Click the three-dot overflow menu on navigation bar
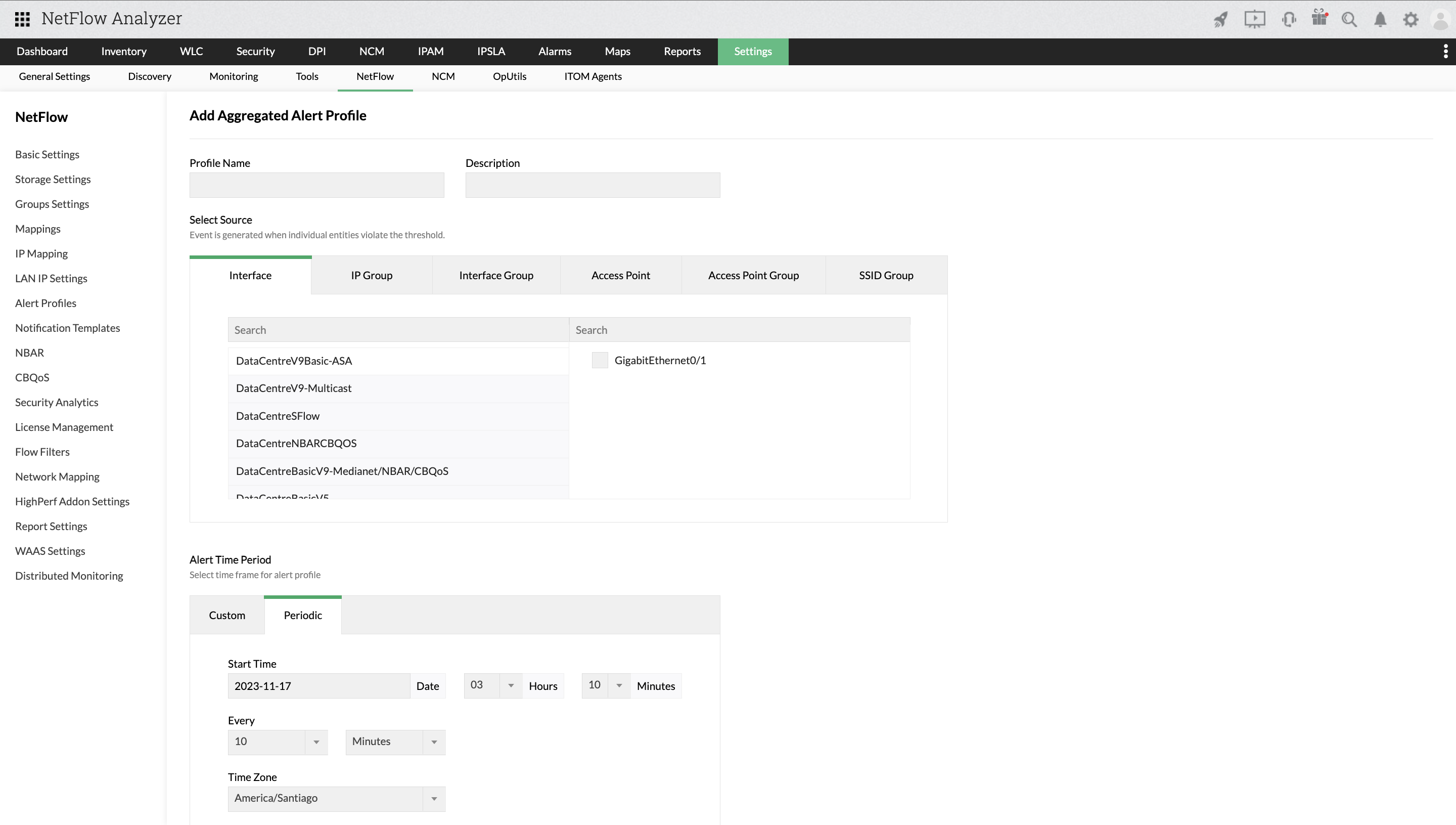 click(1446, 51)
